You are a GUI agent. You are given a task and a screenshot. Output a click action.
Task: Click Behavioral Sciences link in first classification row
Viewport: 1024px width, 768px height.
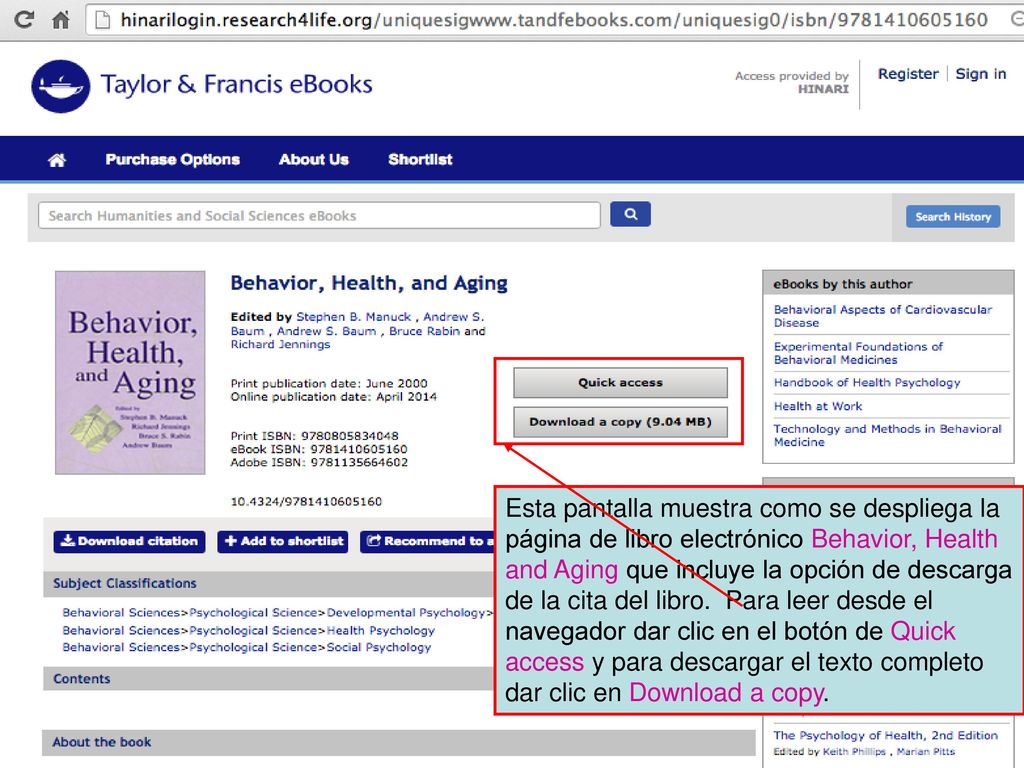click(x=121, y=613)
